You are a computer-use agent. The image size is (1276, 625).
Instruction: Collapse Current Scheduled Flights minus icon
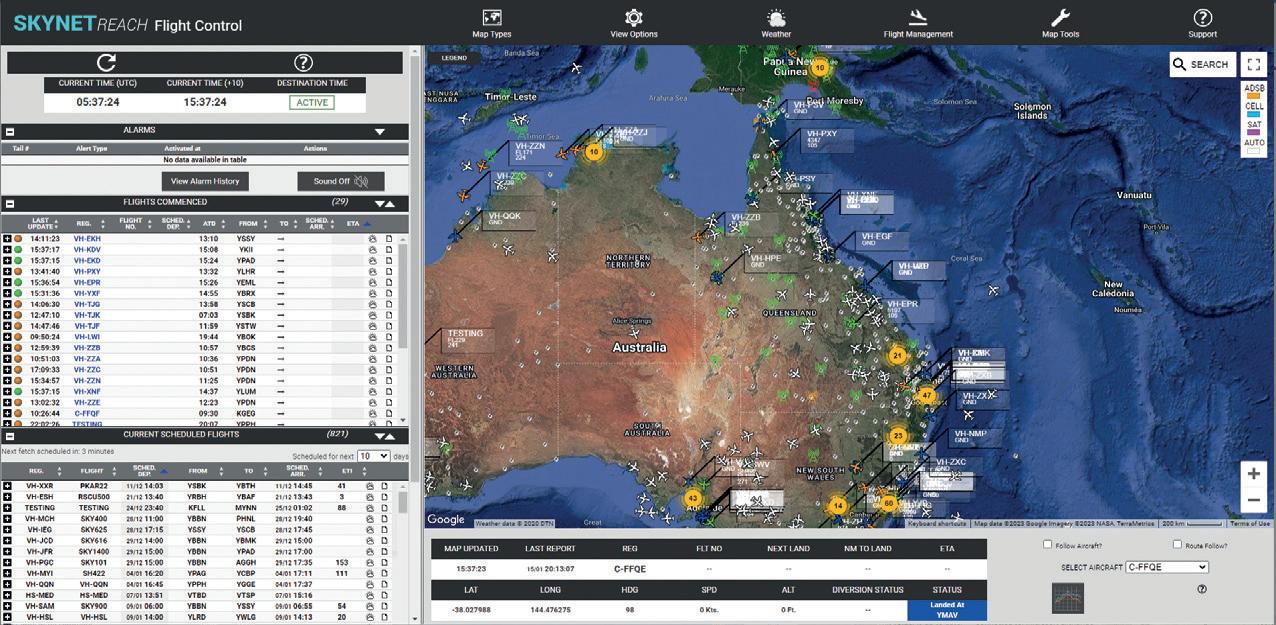pyautogui.click(x=10, y=436)
